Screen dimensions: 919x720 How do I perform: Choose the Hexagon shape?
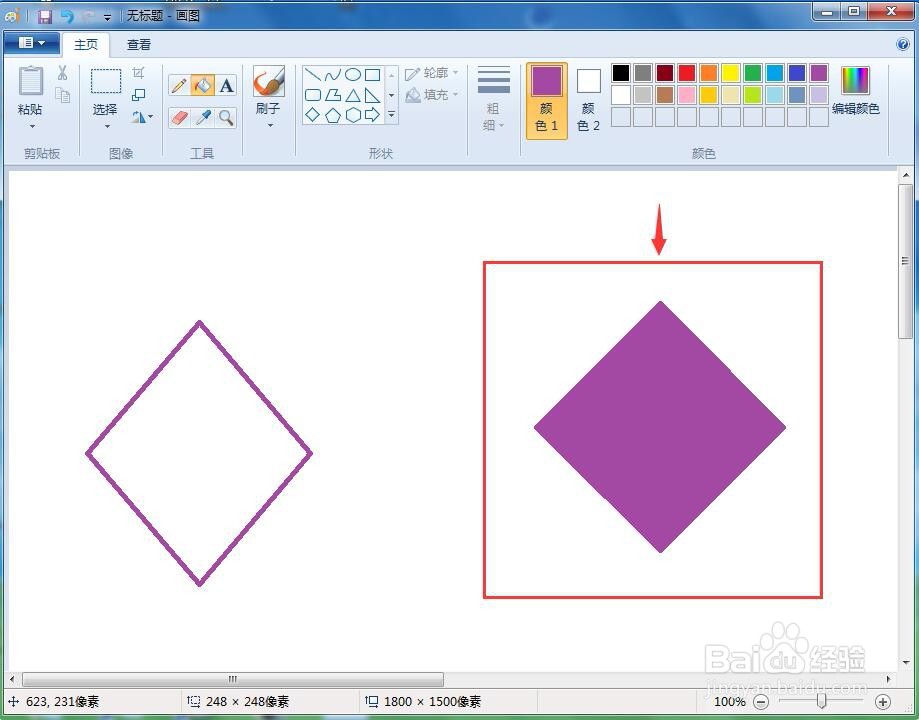click(x=353, y=115)
